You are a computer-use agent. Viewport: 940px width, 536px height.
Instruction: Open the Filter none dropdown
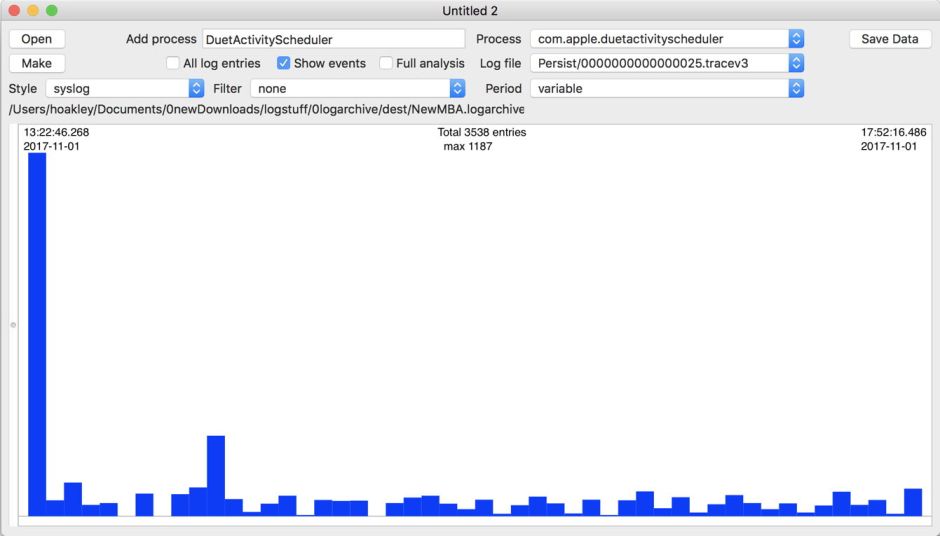click(358, 88)
